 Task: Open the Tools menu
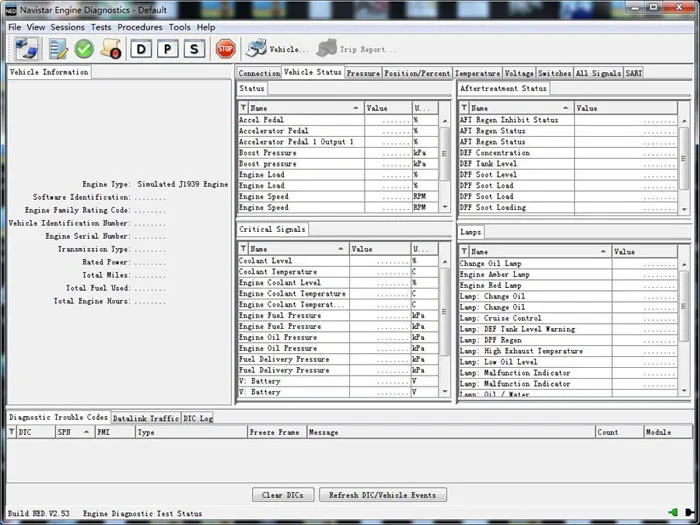coord(179,27)
